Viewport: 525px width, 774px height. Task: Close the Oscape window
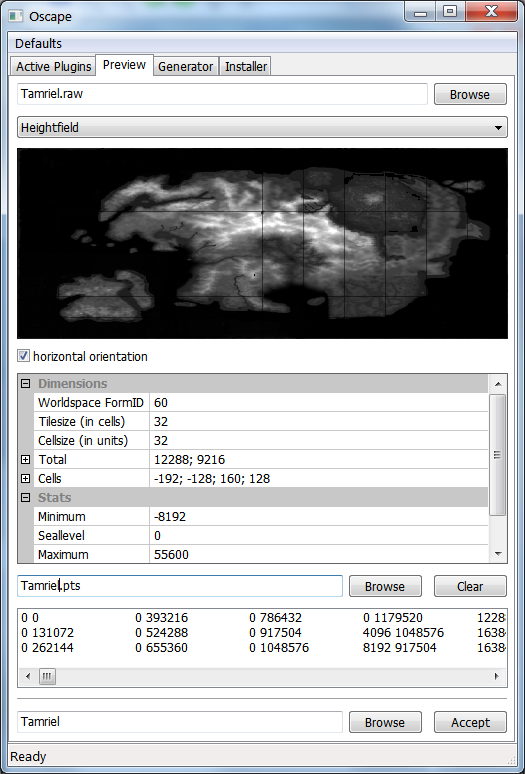[491, 12]
